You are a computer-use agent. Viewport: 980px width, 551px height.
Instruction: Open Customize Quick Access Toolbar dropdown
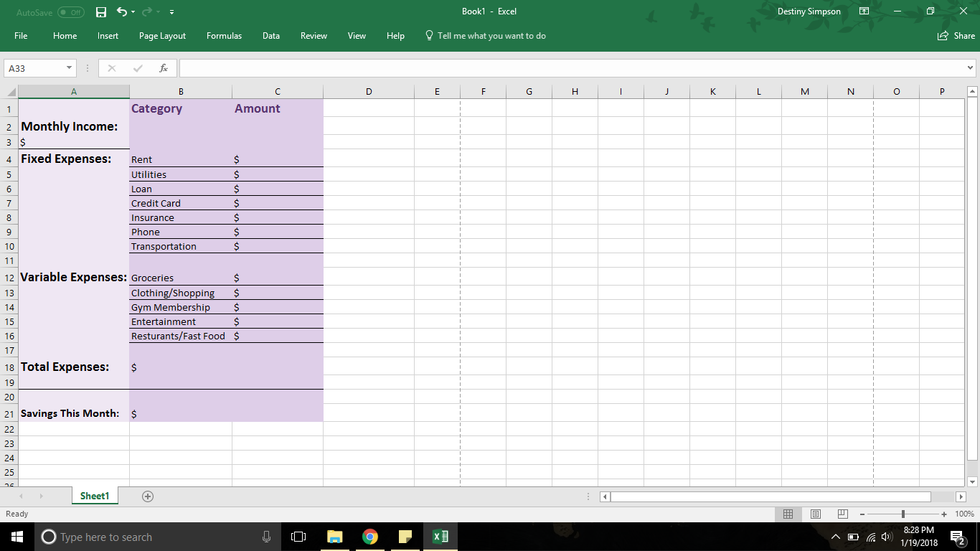pos(172,12)
